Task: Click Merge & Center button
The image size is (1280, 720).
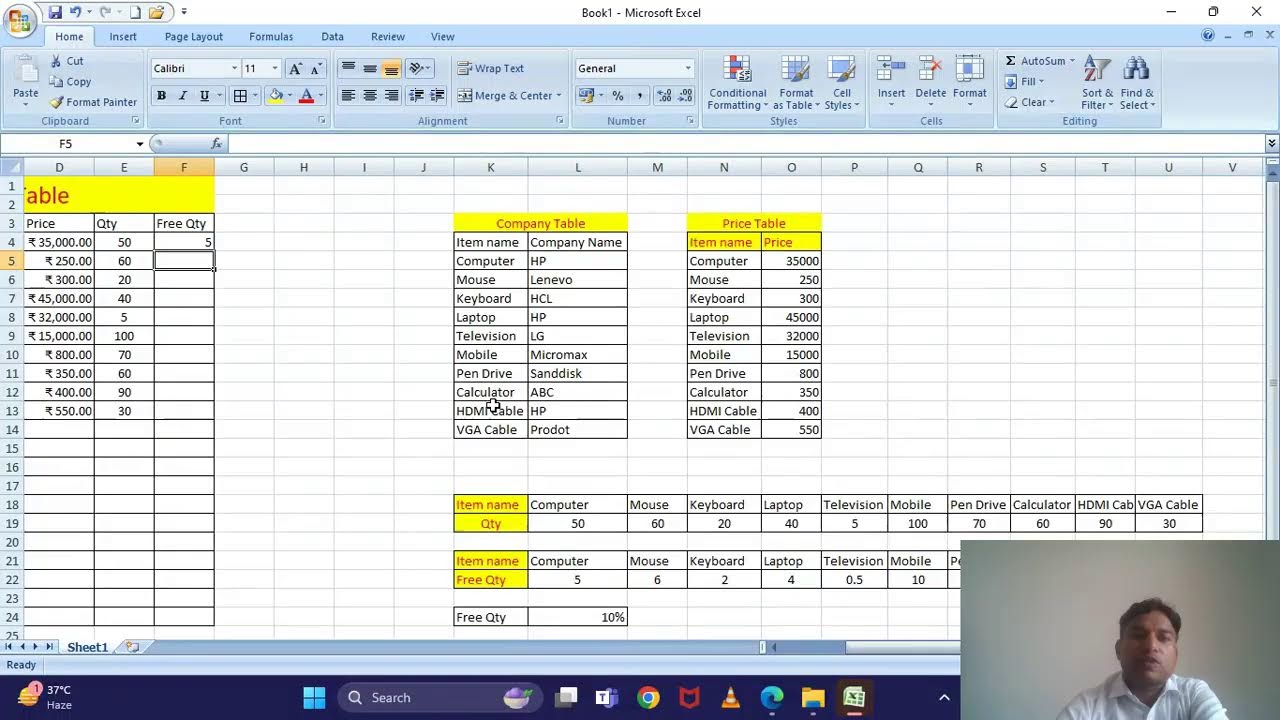Action: tap(505, 96)
